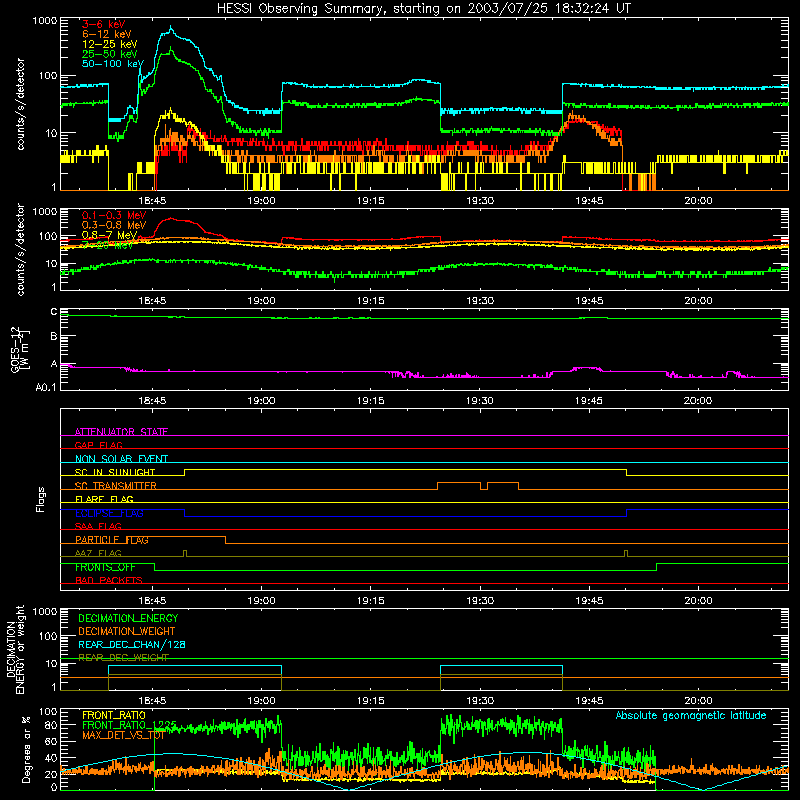
Task: Click the yellow "12-25 keV" legend entry
Action: pyautogui.click(x=110, y=44)
